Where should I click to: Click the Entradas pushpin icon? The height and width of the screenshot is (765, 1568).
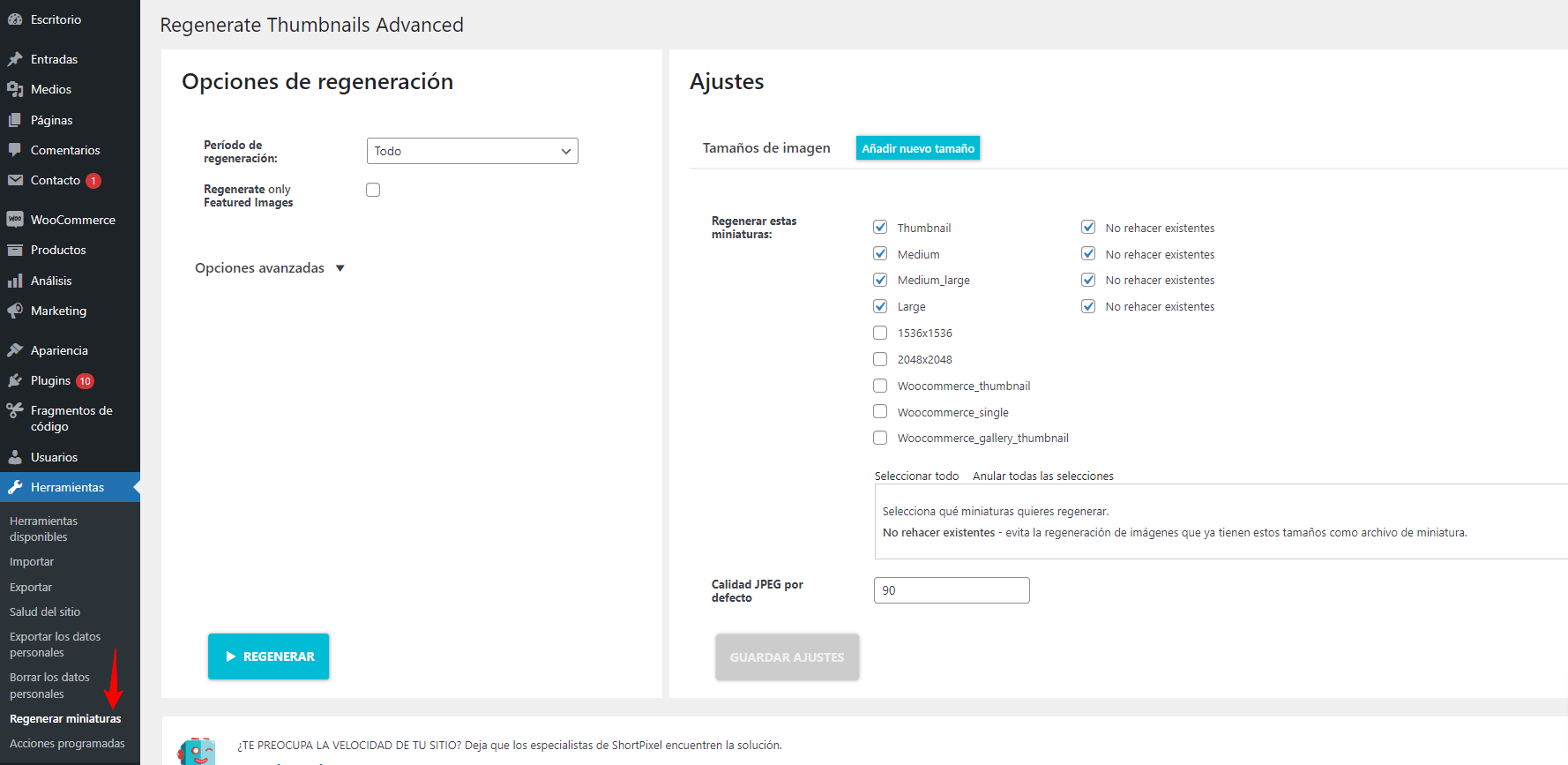click(15, 59)
